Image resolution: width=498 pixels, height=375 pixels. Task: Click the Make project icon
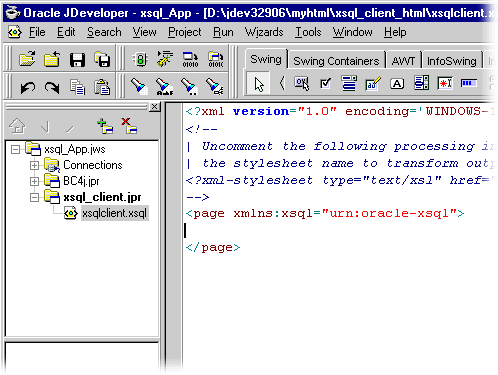tap(190, 60)
